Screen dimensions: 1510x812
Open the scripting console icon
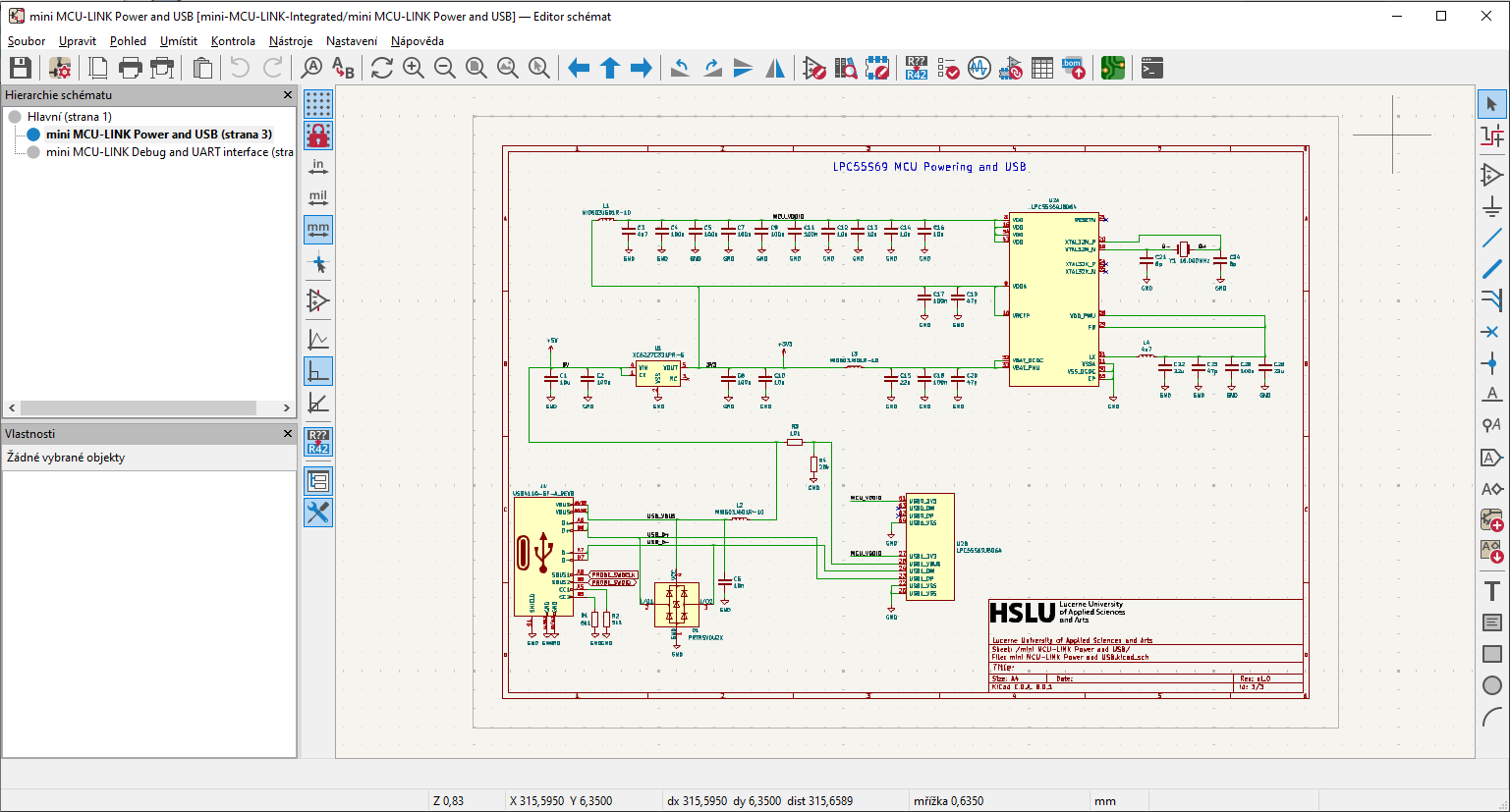[x=1152, y=68]
